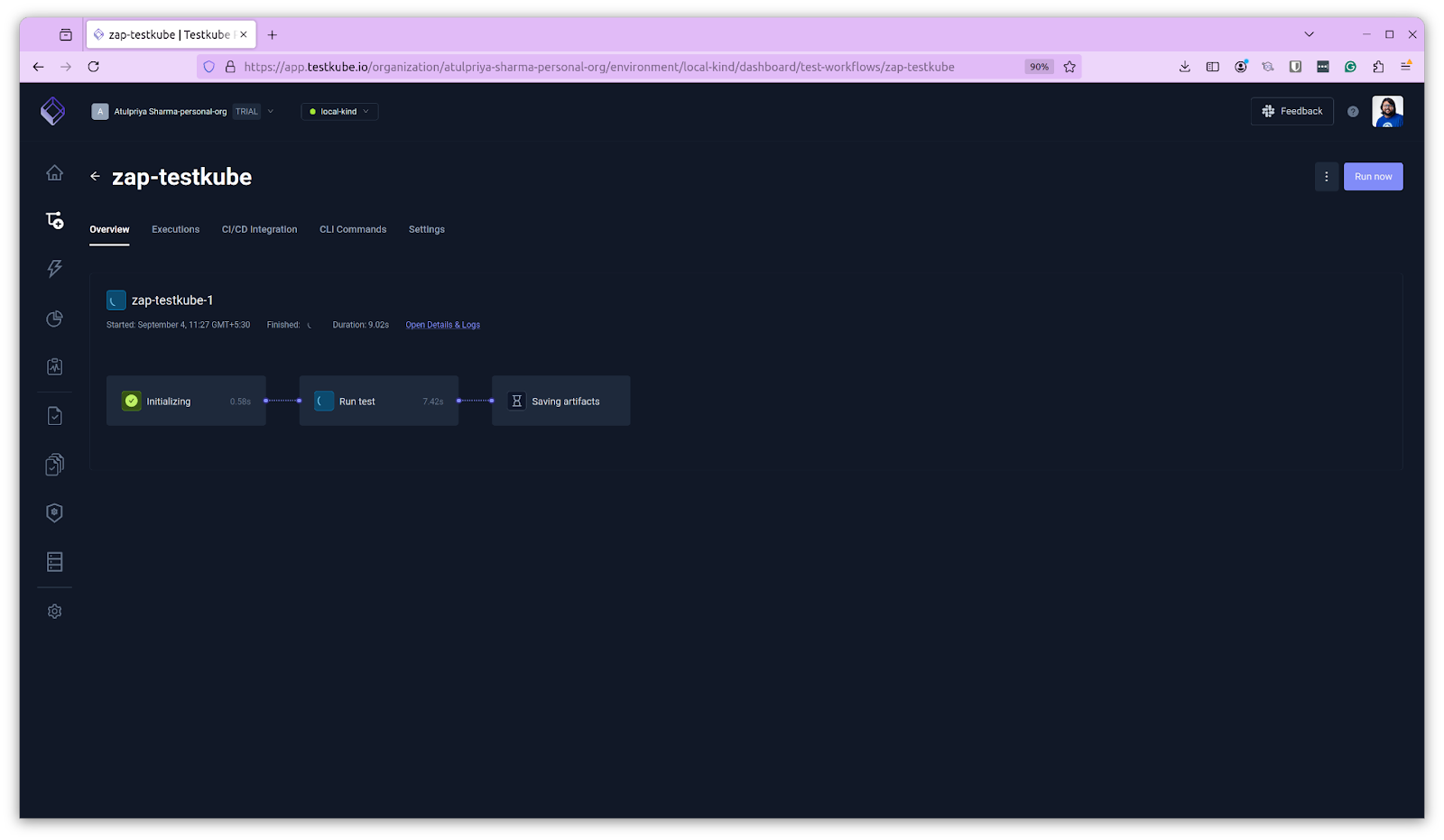Open the Test Suites stacked documents icon
1444x840 pixels.
(55, 465)
